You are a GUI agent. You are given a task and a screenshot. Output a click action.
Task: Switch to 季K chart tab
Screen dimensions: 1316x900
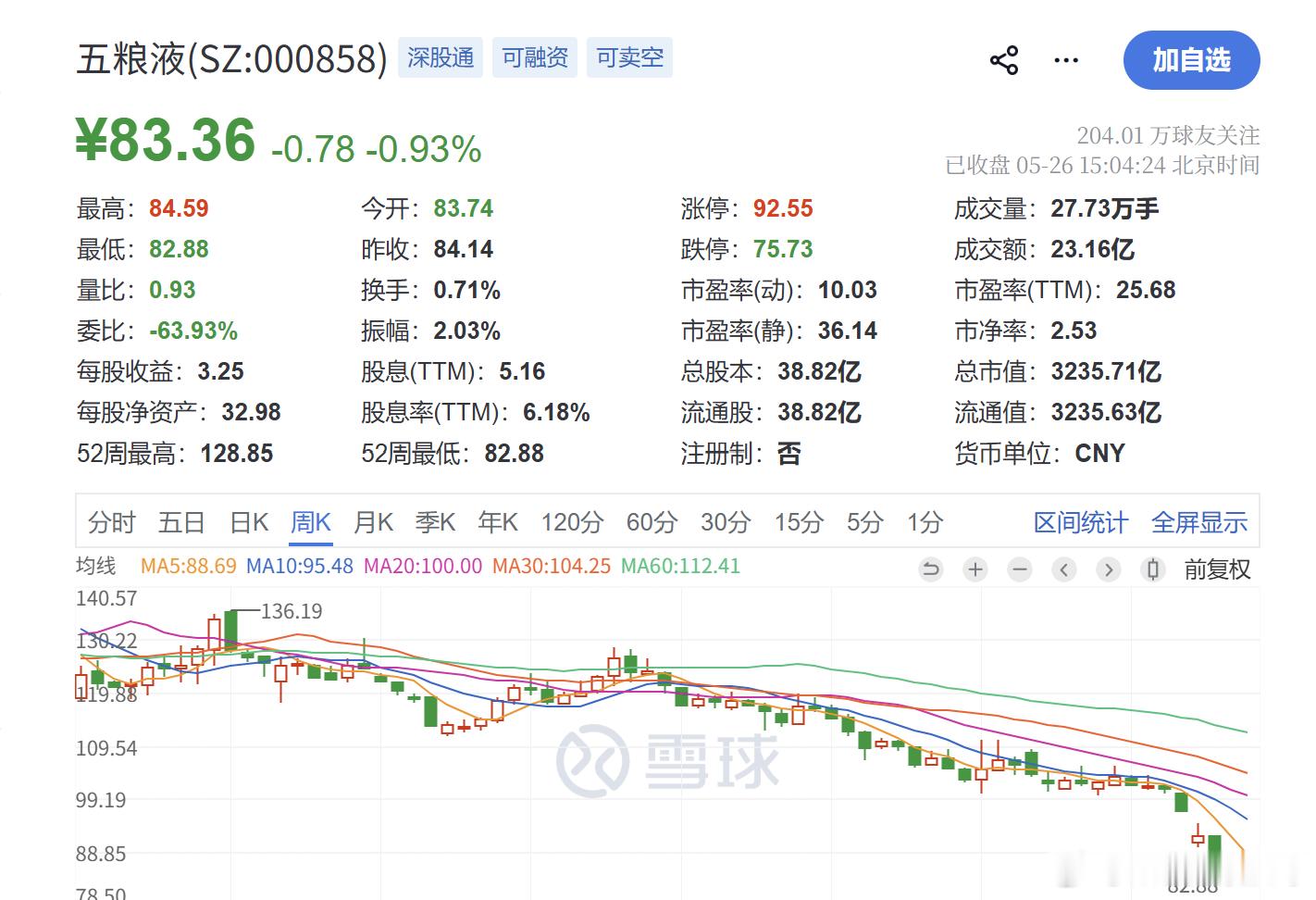(x=435, y=522)
